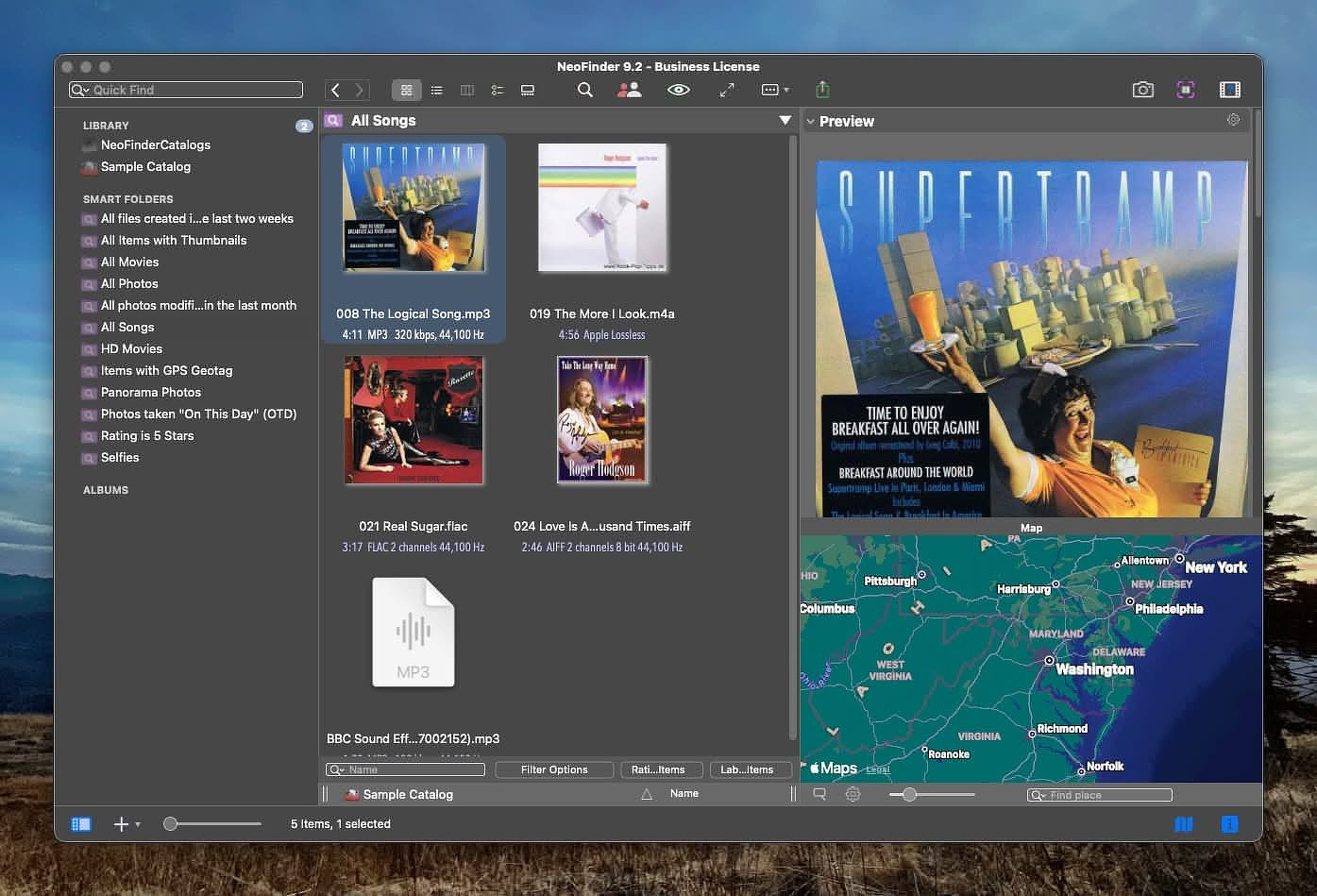The width and height of the screenshot is (1317, 896).
Task: Click the Filter Options button
Action: click(554, 769)
